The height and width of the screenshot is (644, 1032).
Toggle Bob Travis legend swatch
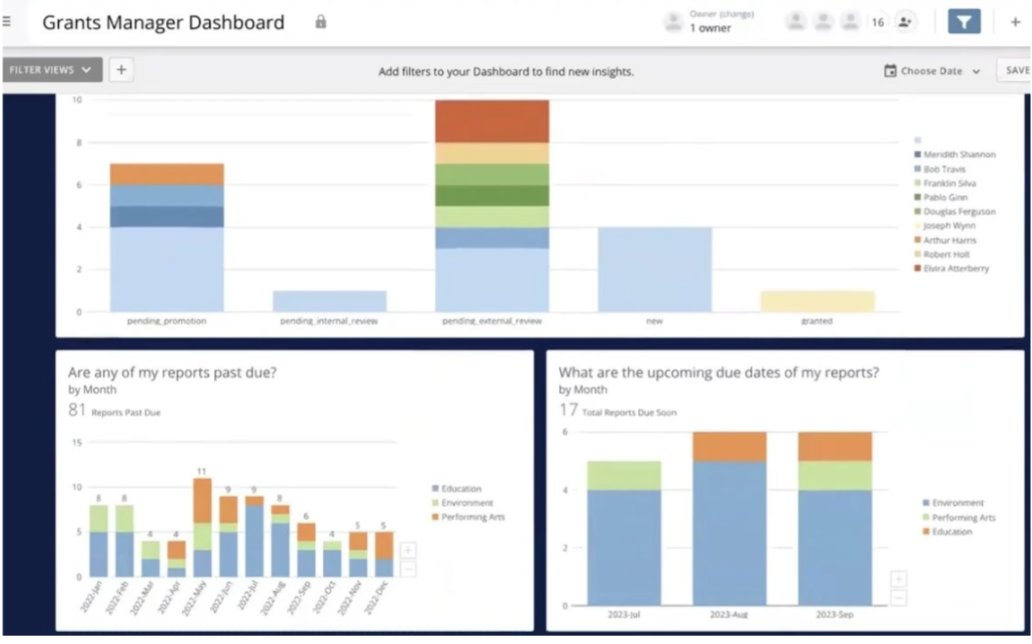click(x=917, y=169)
